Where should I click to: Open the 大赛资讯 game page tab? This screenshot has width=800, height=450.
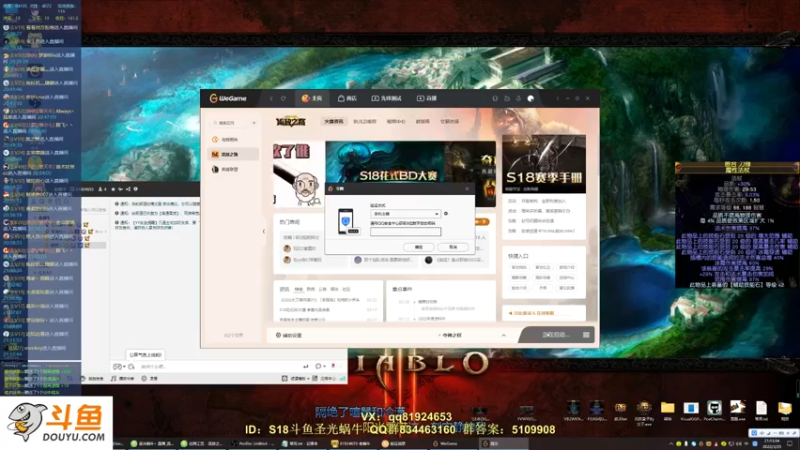(x=334, y=121)
